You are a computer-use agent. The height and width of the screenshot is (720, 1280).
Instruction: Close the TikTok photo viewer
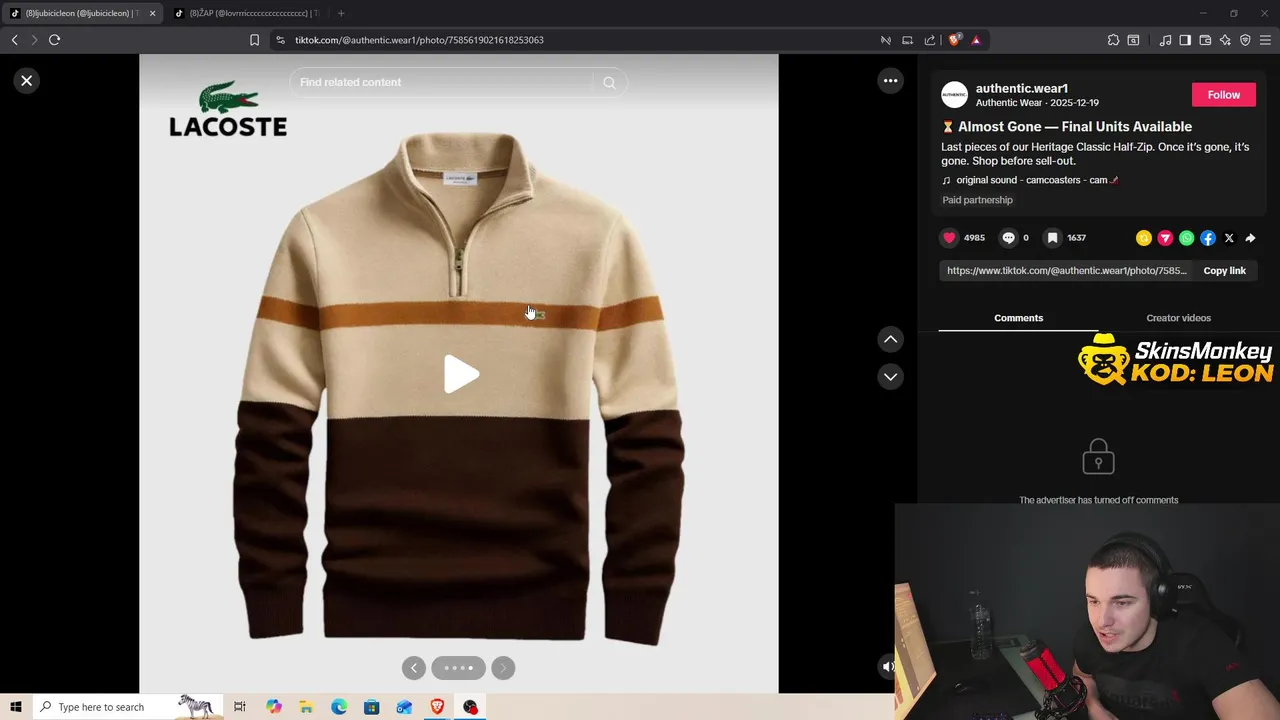click(27, 81)
